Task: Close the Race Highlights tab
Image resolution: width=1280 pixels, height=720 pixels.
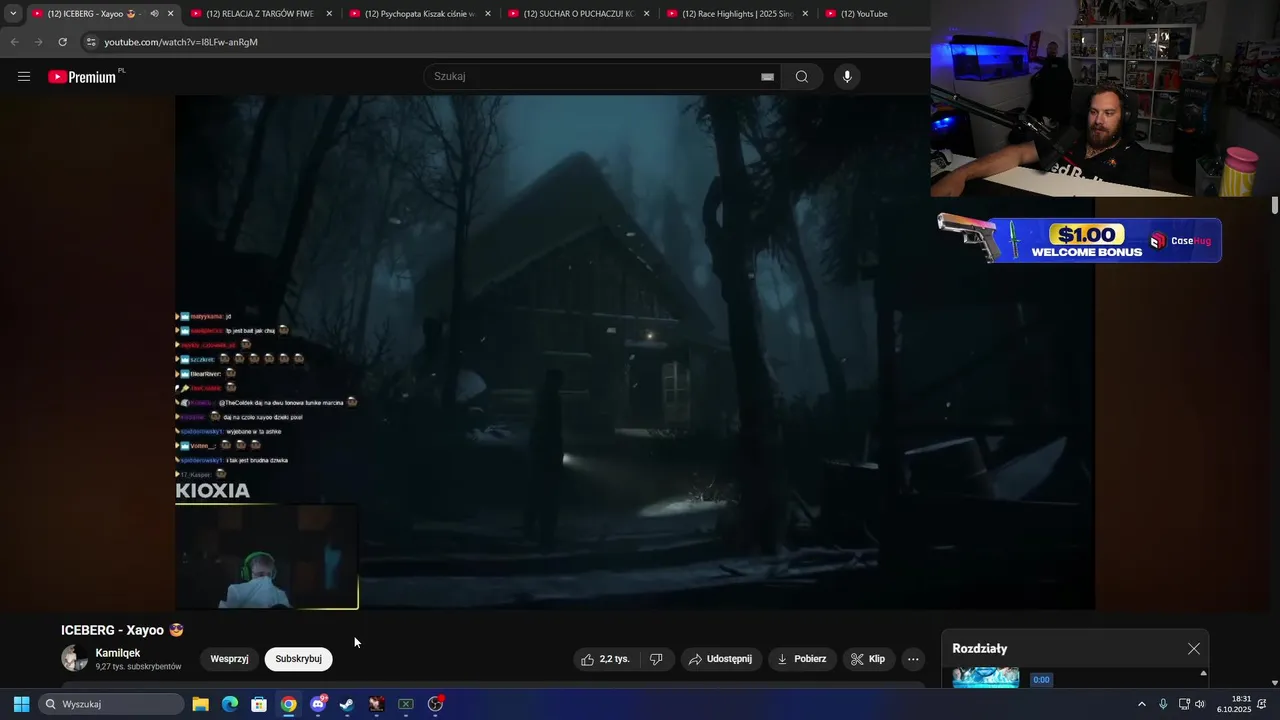Action: (x=805, y=14)
